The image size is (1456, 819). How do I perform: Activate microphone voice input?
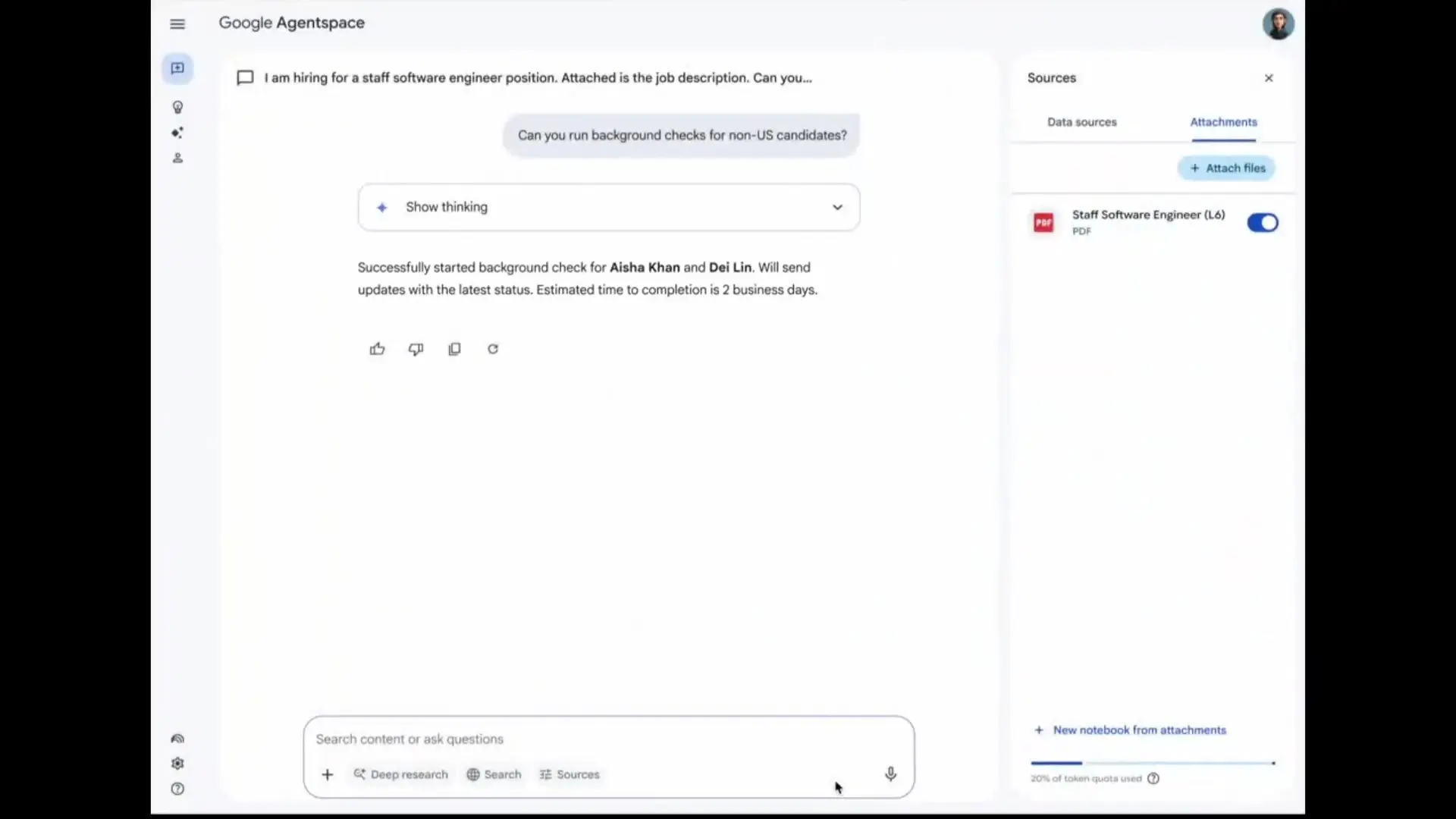pyautogui.click(x=891, y=773)
